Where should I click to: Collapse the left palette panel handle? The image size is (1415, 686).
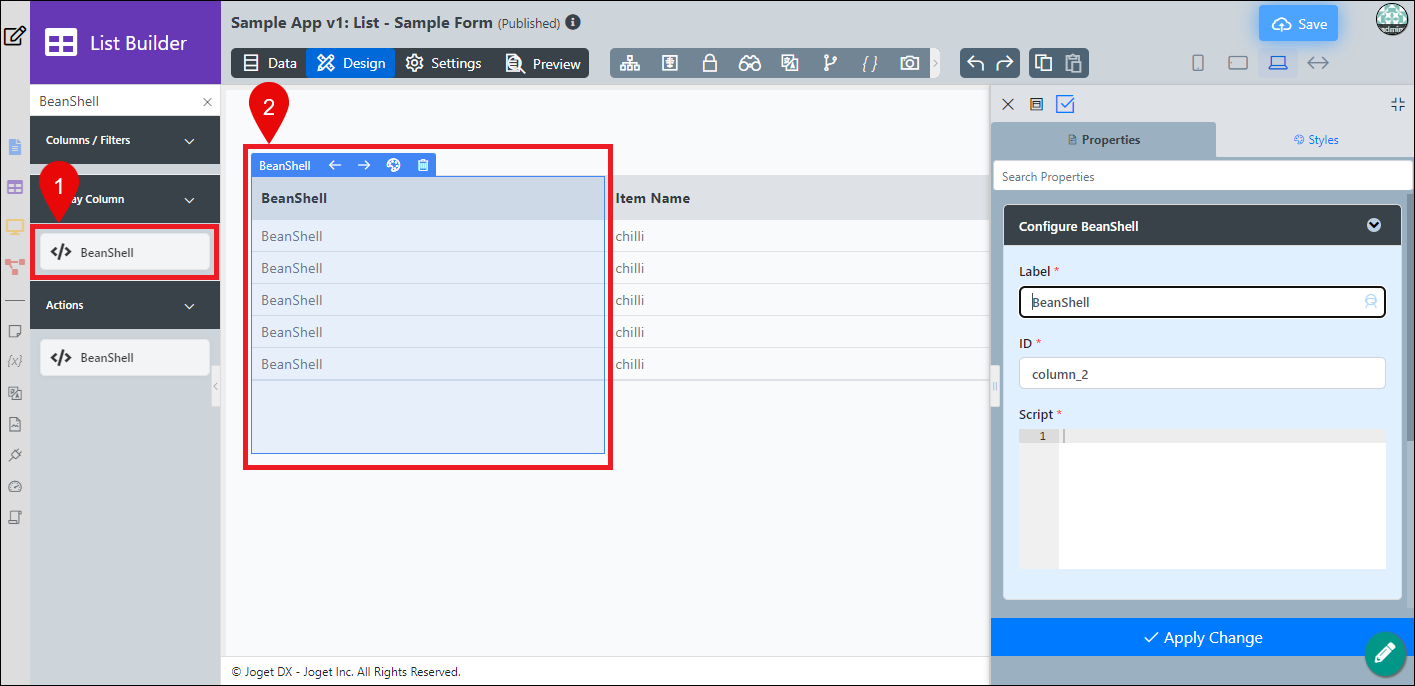tap(215, 385)
